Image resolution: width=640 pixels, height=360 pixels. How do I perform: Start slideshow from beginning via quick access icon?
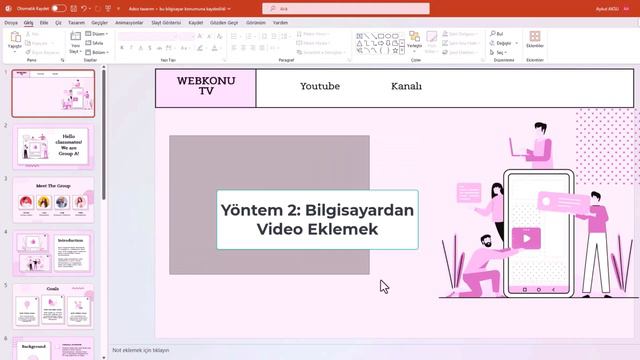pos(108,8)
